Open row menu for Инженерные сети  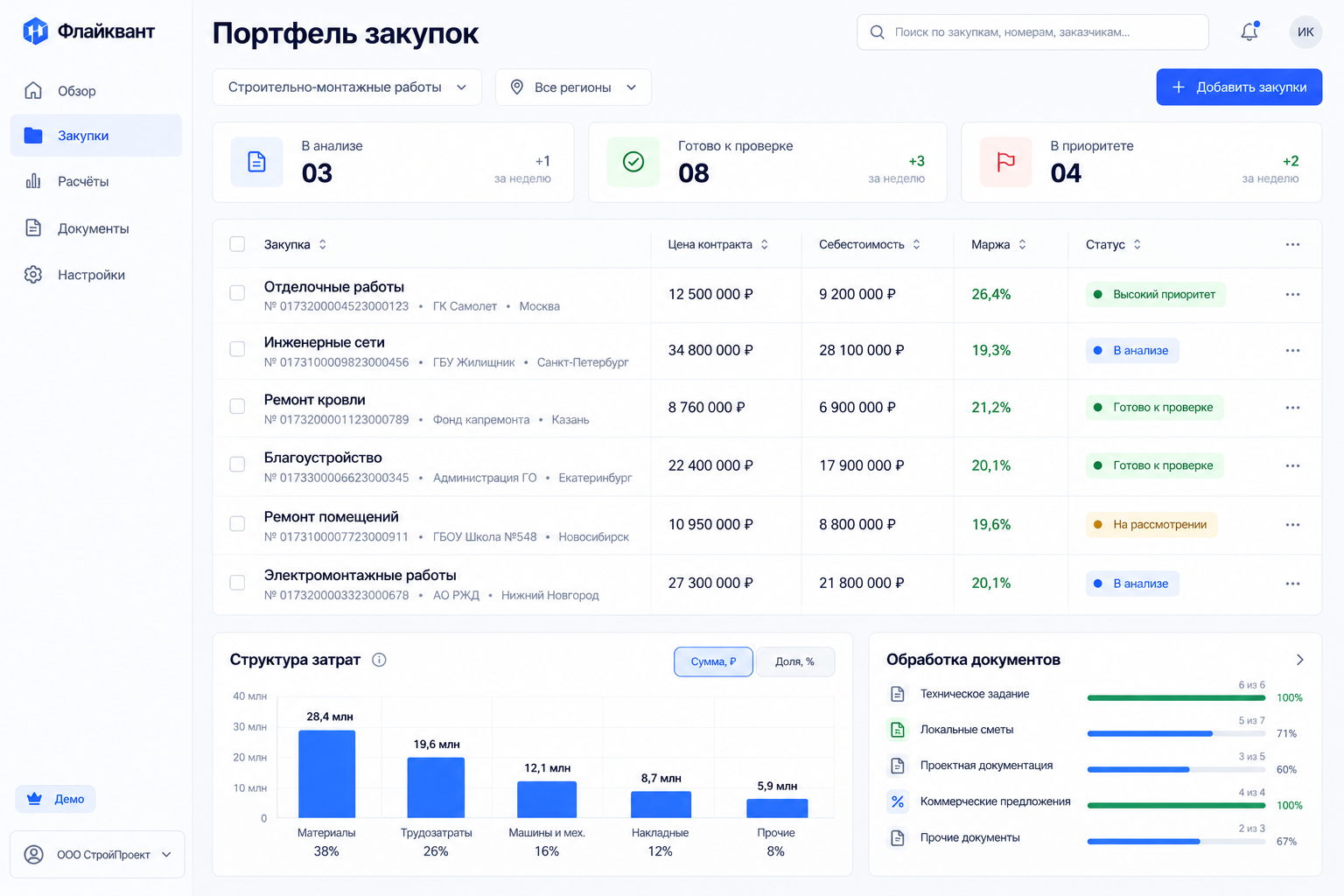coord(1292,351)
